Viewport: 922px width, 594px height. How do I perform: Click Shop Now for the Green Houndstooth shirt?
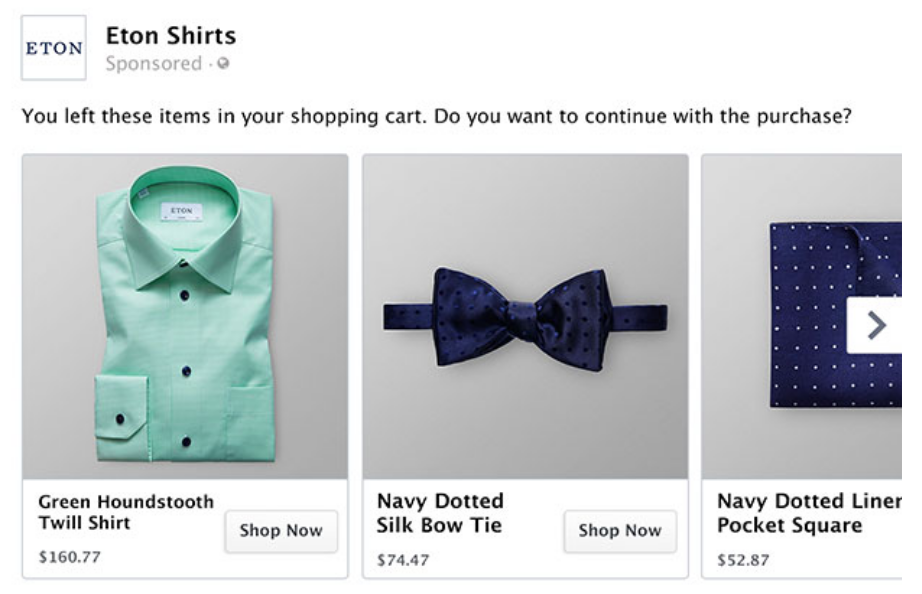coord(281,531)
